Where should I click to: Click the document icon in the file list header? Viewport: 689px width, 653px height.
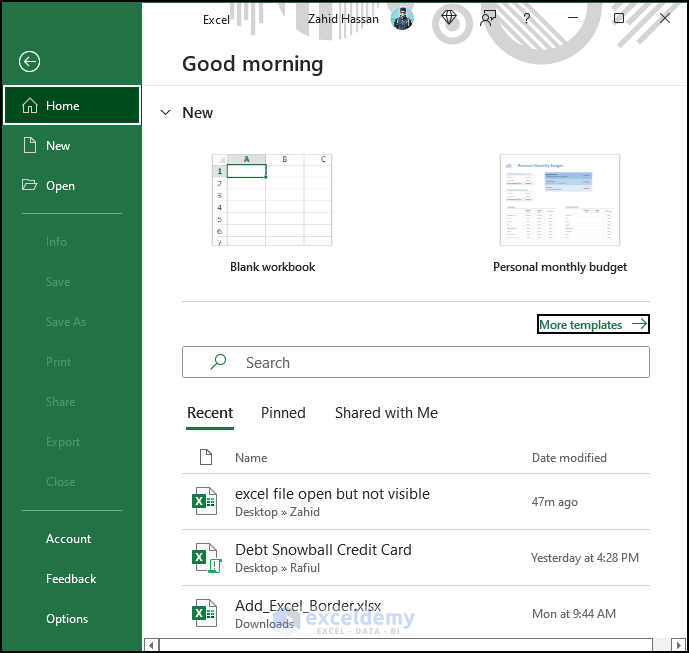(x=206, y=457)
